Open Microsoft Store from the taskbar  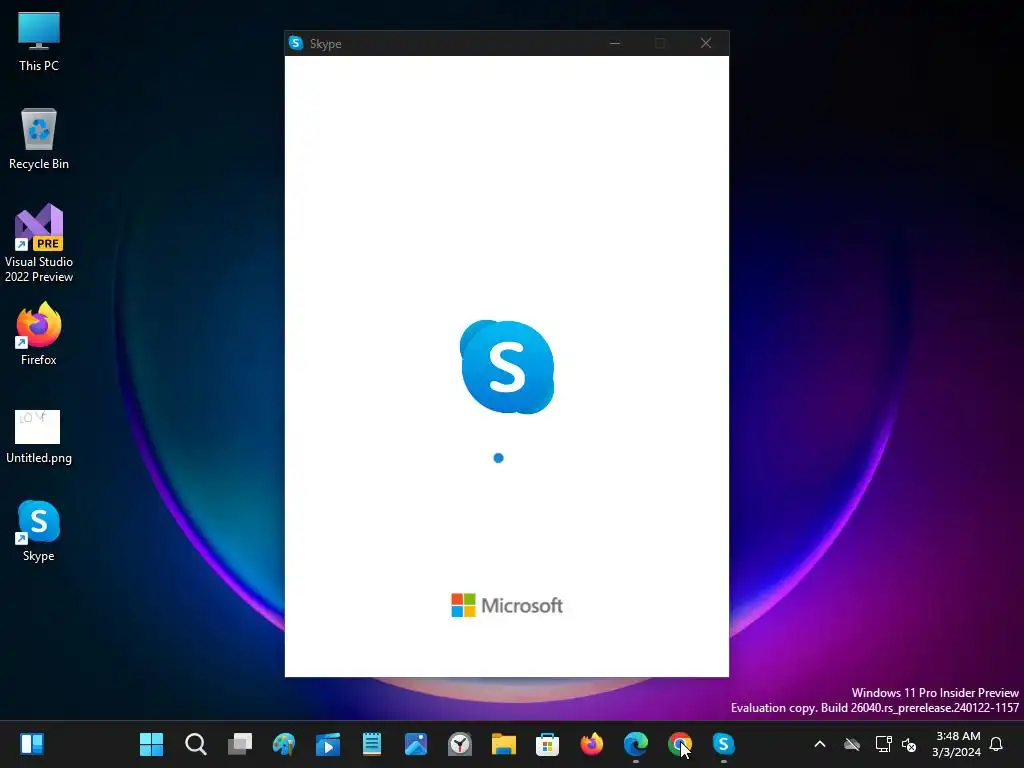click(547, 744)
